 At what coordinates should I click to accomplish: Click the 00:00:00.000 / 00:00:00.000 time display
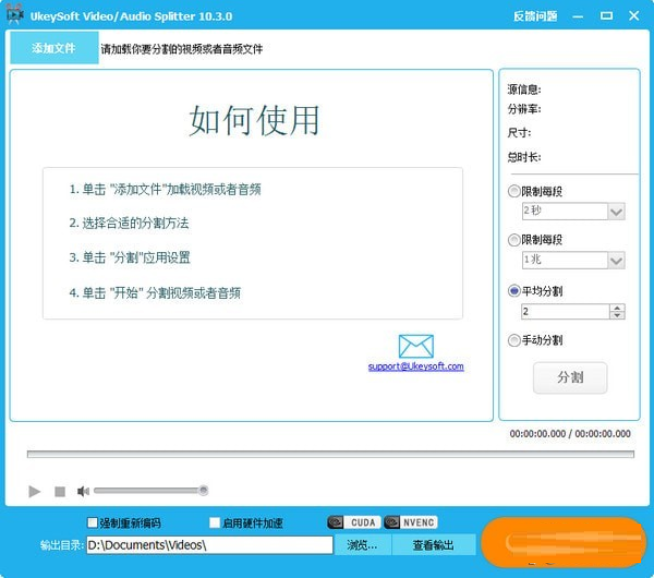(x=570, y=434)
